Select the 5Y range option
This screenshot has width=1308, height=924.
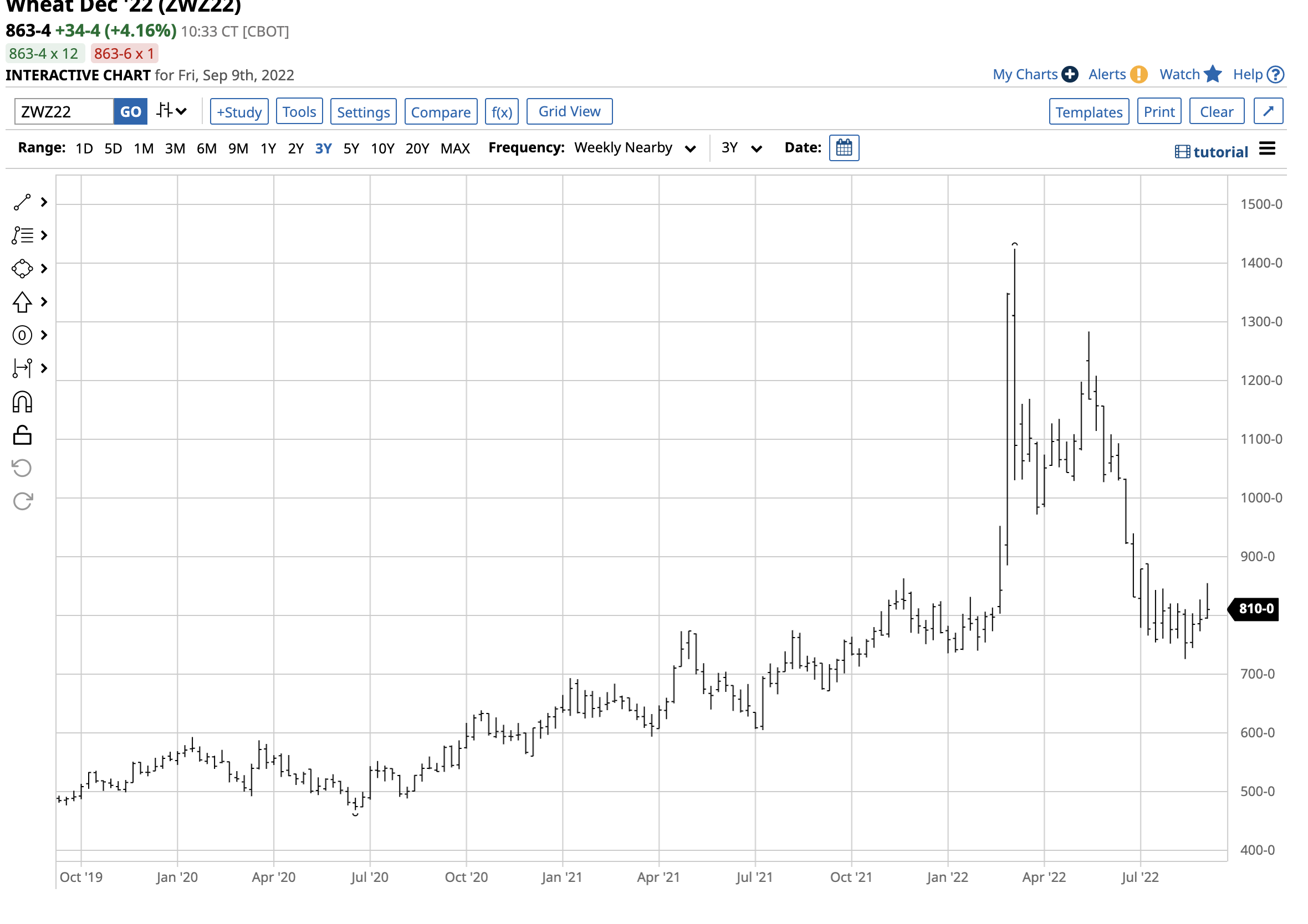point(351,148)
